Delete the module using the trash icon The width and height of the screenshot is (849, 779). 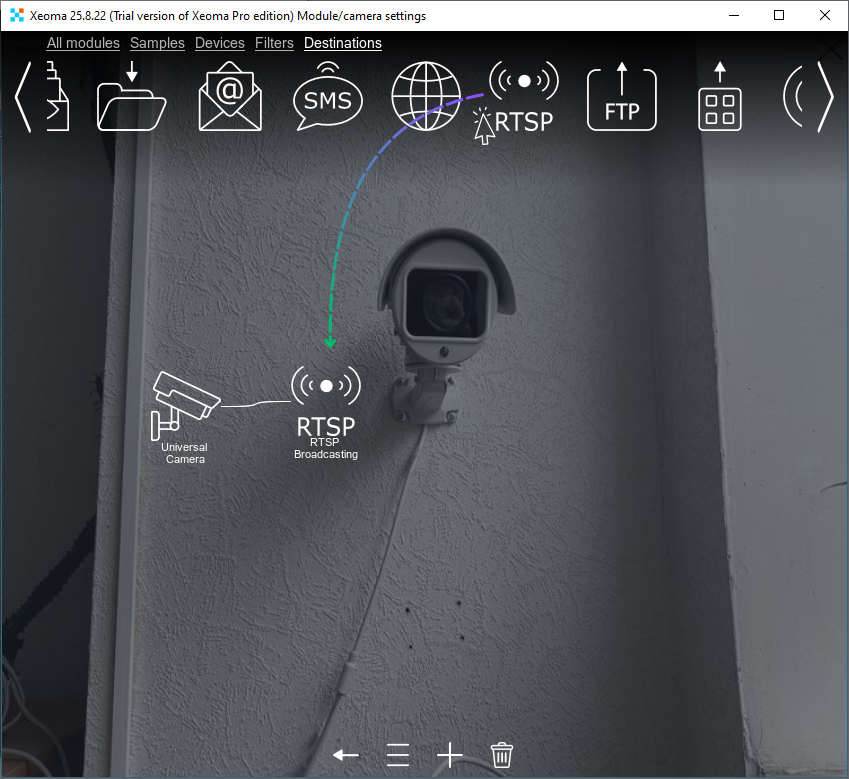click(501, 755)
